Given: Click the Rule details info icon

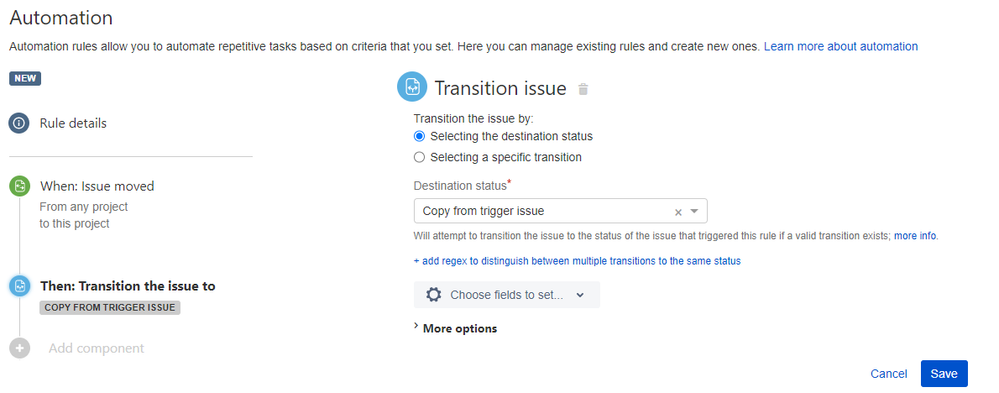Looking at the screenshot, I should [x=19, y=123].
